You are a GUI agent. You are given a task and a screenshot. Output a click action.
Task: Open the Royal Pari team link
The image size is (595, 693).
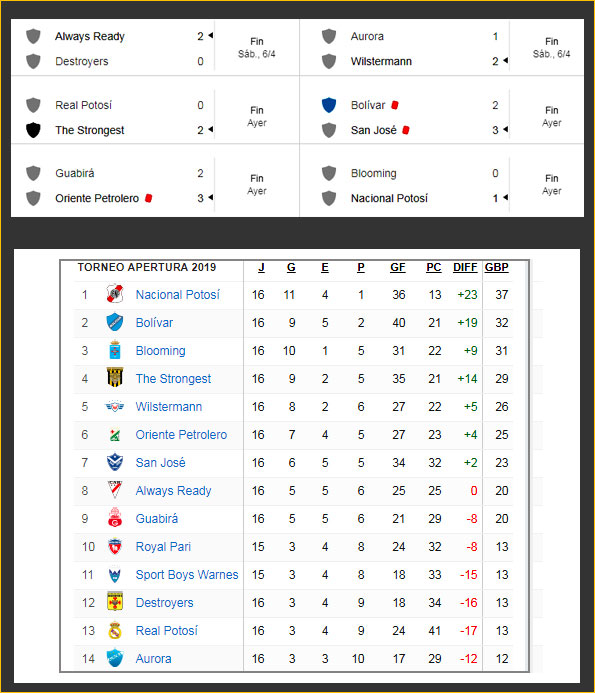pos(163,547)
